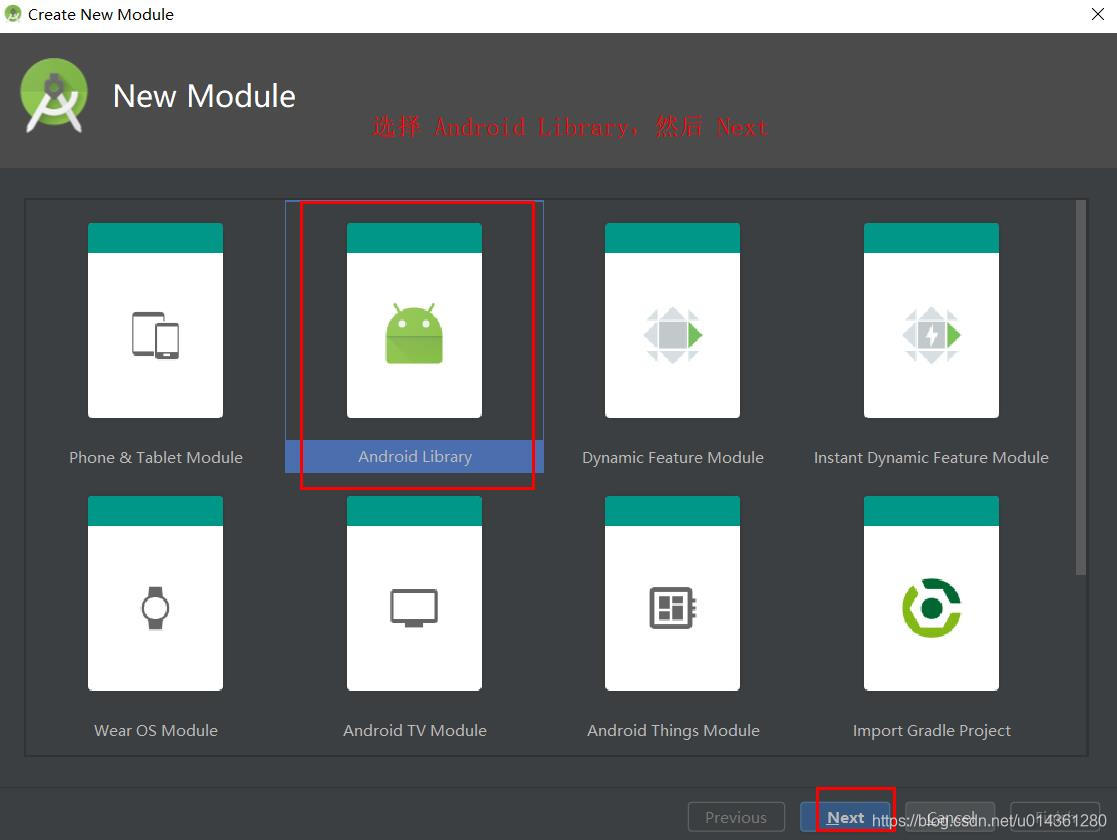
Task: Click the "Android Things Module" label
Action: 672,730
